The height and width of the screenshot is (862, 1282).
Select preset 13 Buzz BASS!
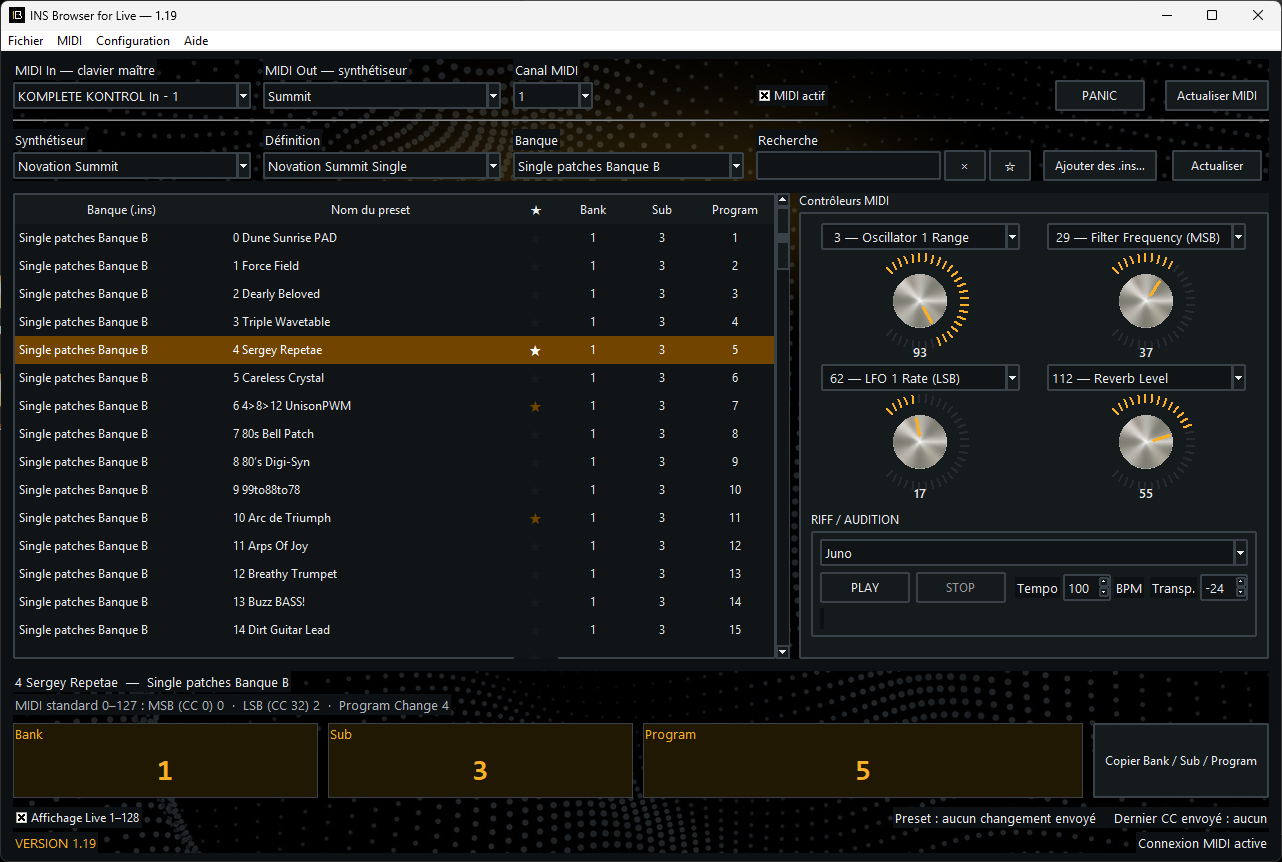(x=395, y=602)
